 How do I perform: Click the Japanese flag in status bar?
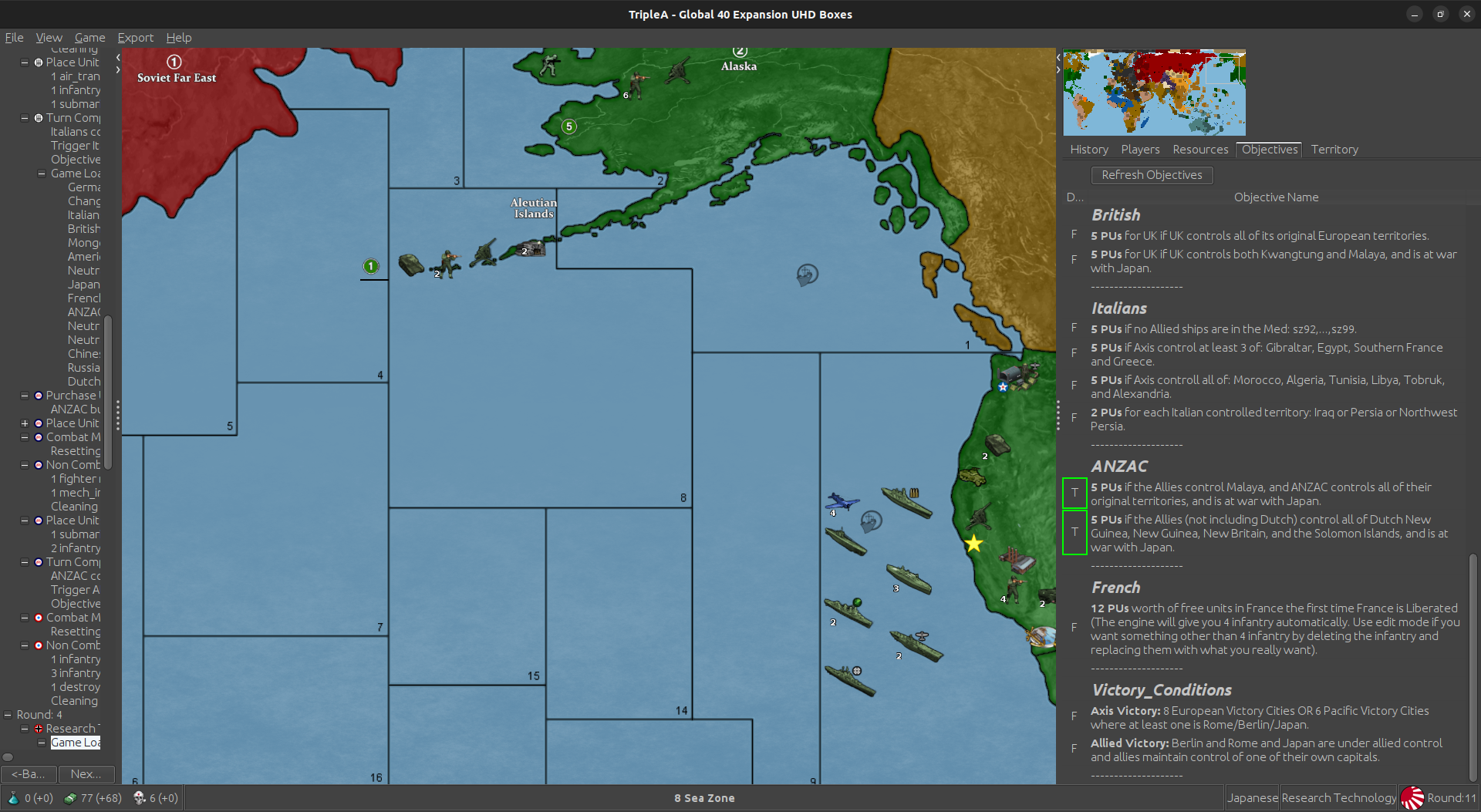[1412, 798]
